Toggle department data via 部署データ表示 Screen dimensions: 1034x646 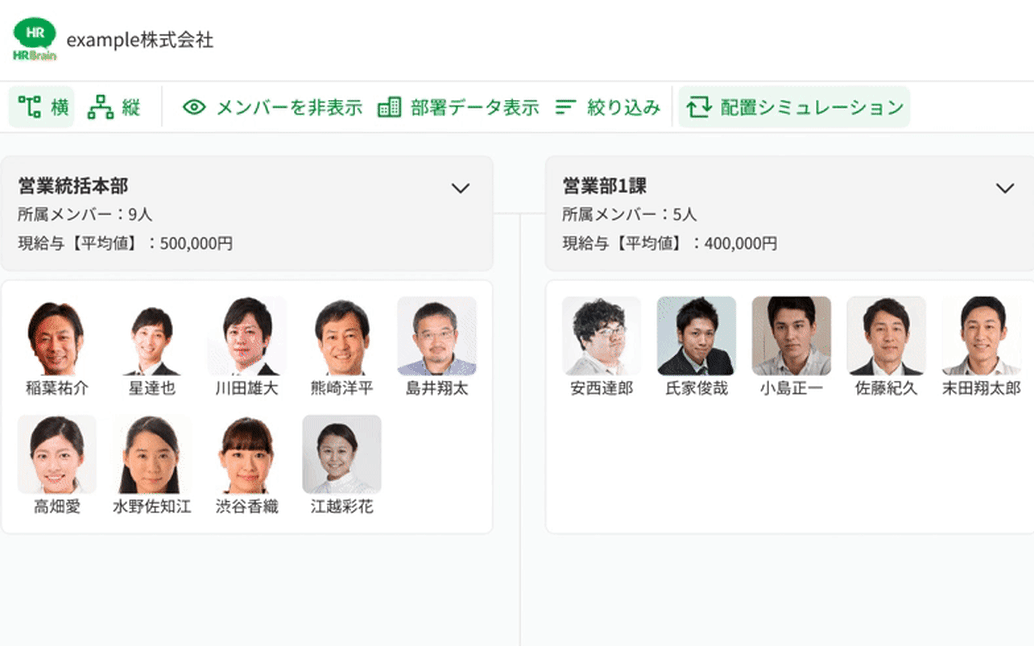[466, 106]
